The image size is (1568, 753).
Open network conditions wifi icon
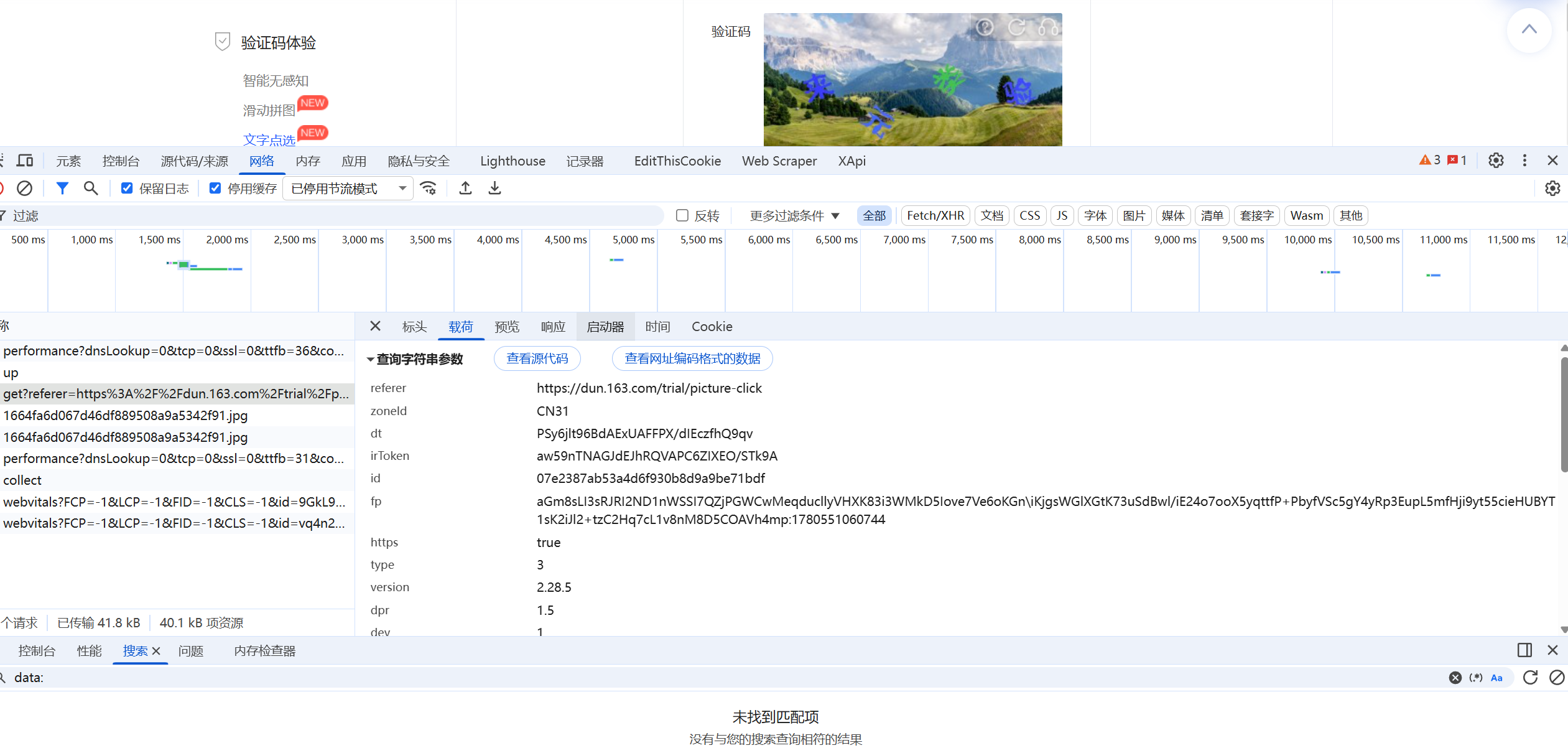pyautogui.click(x=429, y=188)
